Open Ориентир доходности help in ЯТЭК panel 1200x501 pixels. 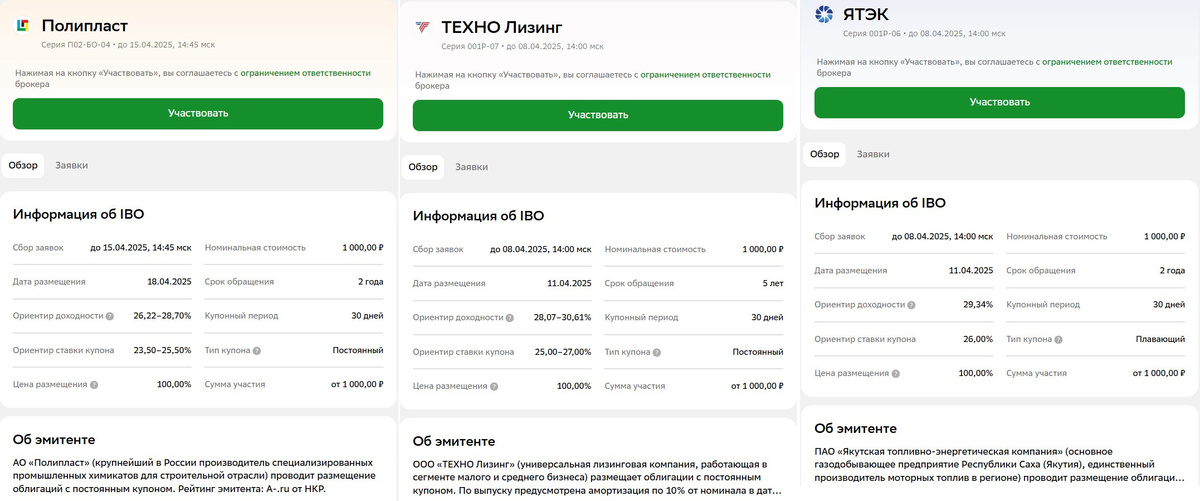pos(911,305)
